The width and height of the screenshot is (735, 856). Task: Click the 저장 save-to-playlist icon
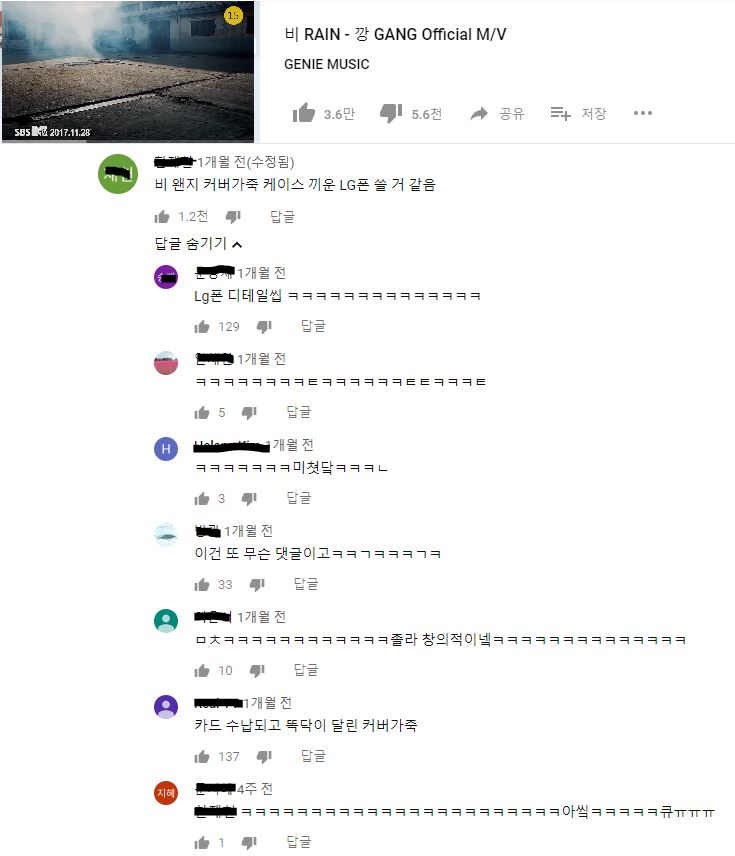560,113
